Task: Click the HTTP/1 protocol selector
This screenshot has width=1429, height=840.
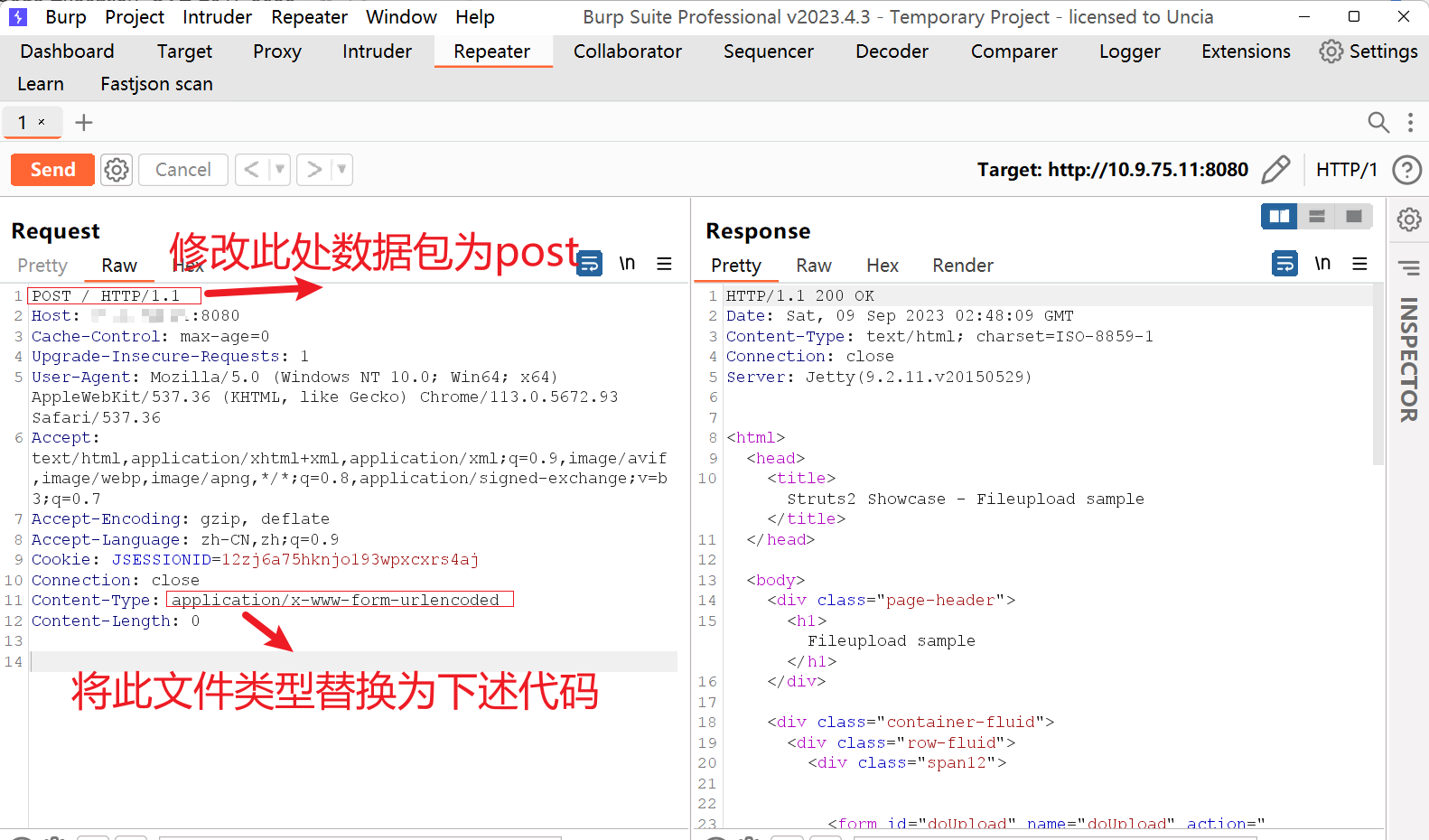Action: pyautogui.click(x=1346, y=170)
